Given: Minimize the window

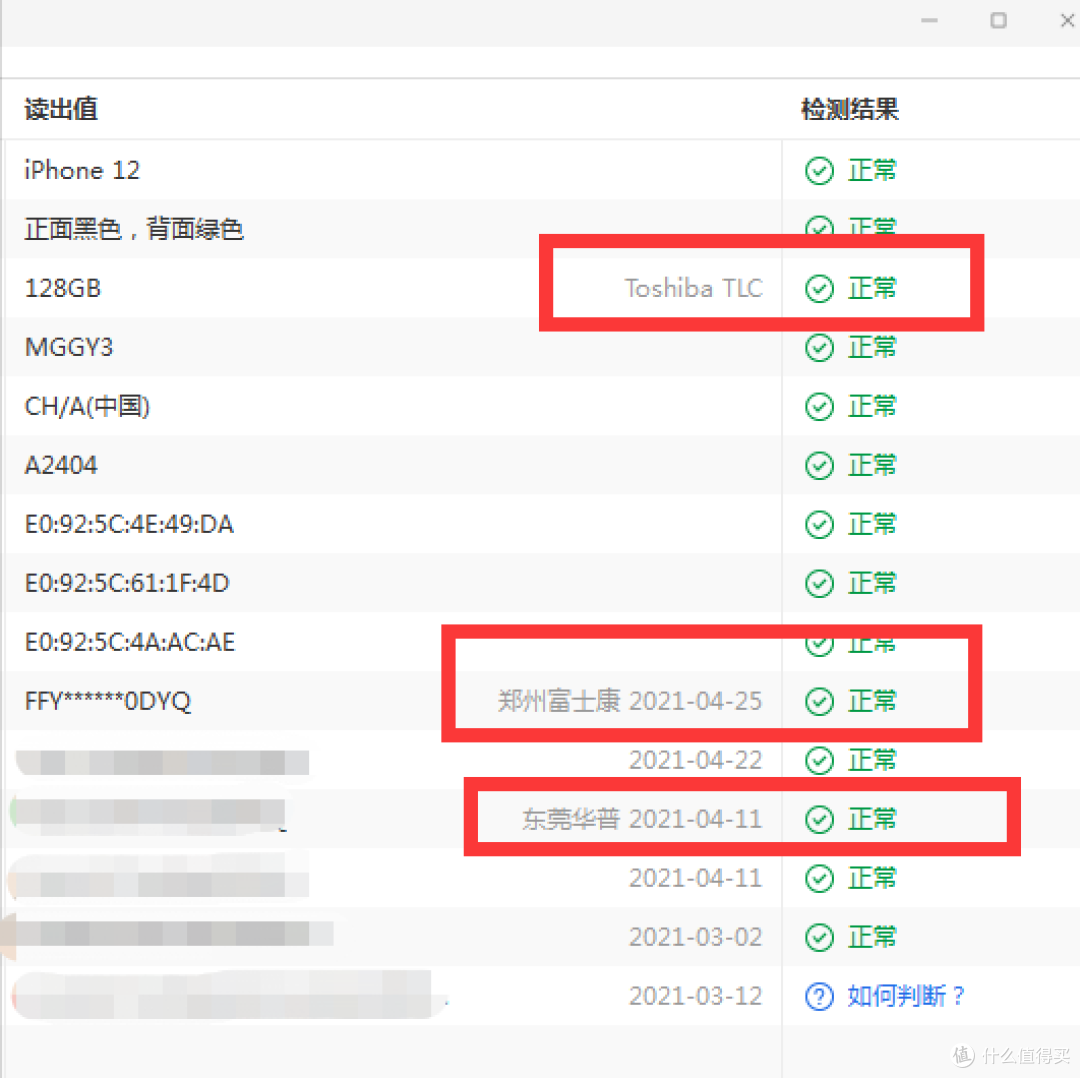Looking at the screenshot, I should [x=929, y=21].
